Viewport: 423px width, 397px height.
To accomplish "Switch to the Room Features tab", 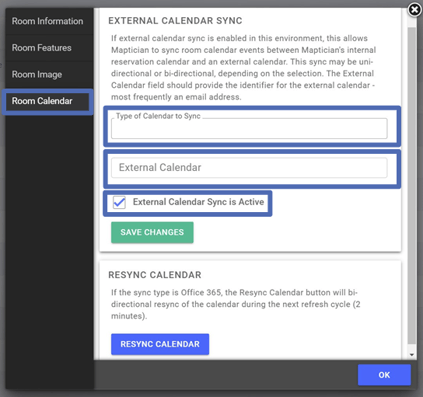I will (42, 48).
